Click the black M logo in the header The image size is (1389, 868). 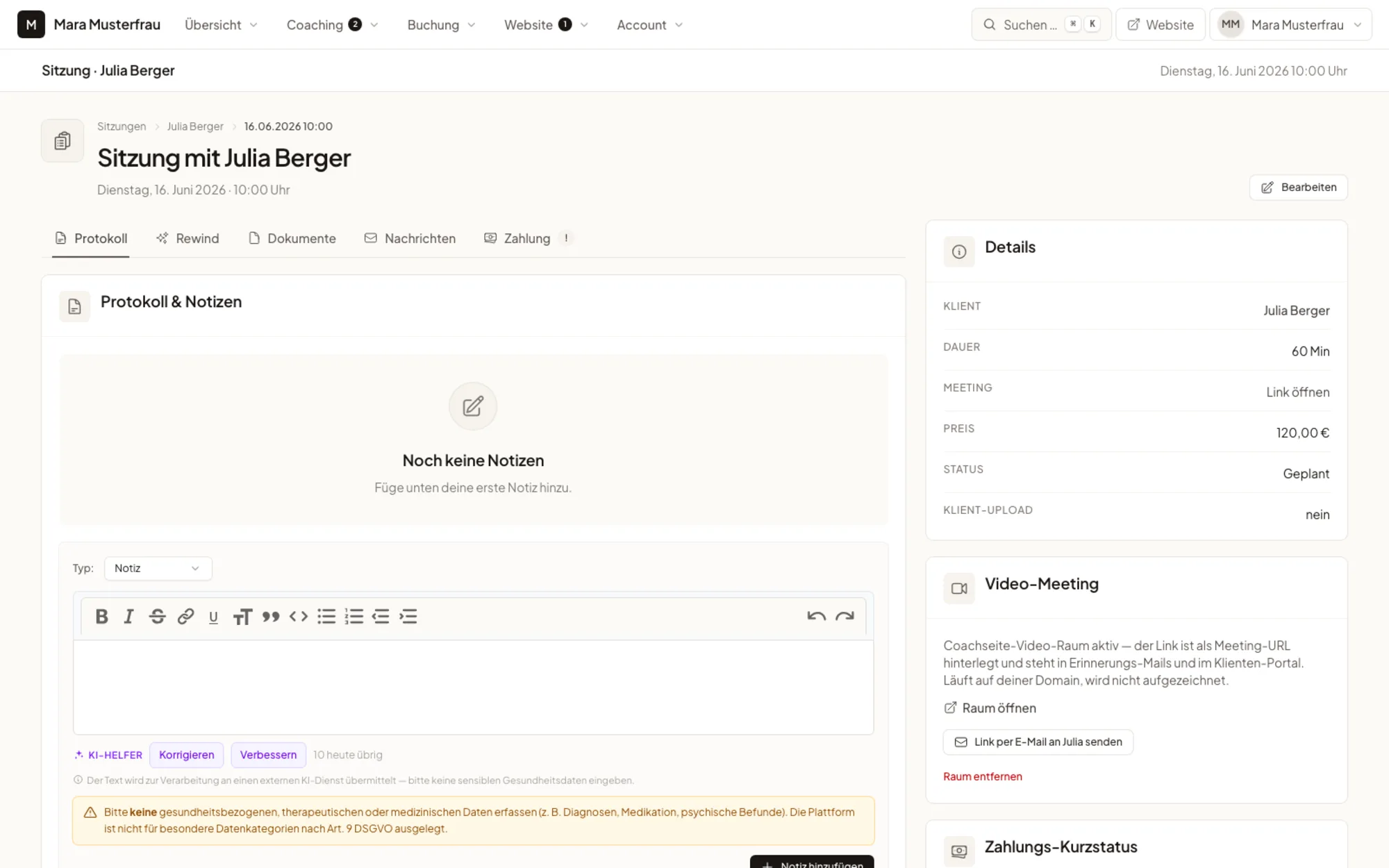(x=31, y=24)
